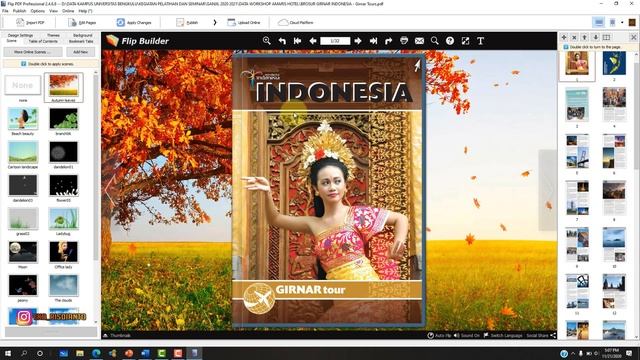The image size is (640, 360).
Task: Select the None scene thumbnail
Action: (x=22, y=85)
